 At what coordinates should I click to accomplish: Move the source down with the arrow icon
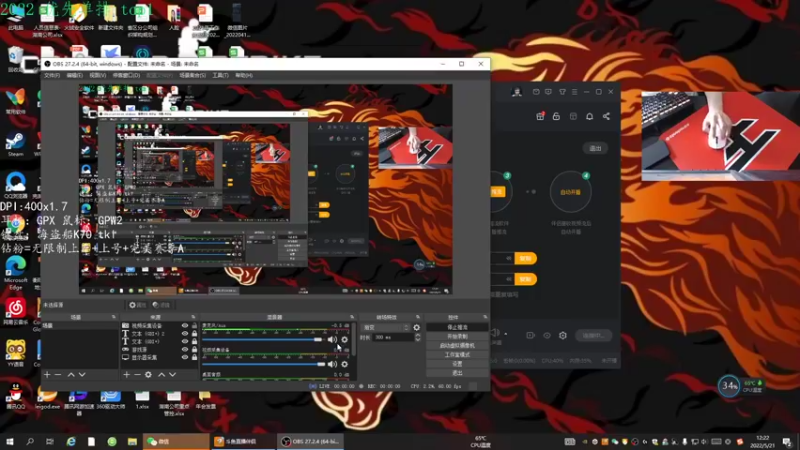172,374
